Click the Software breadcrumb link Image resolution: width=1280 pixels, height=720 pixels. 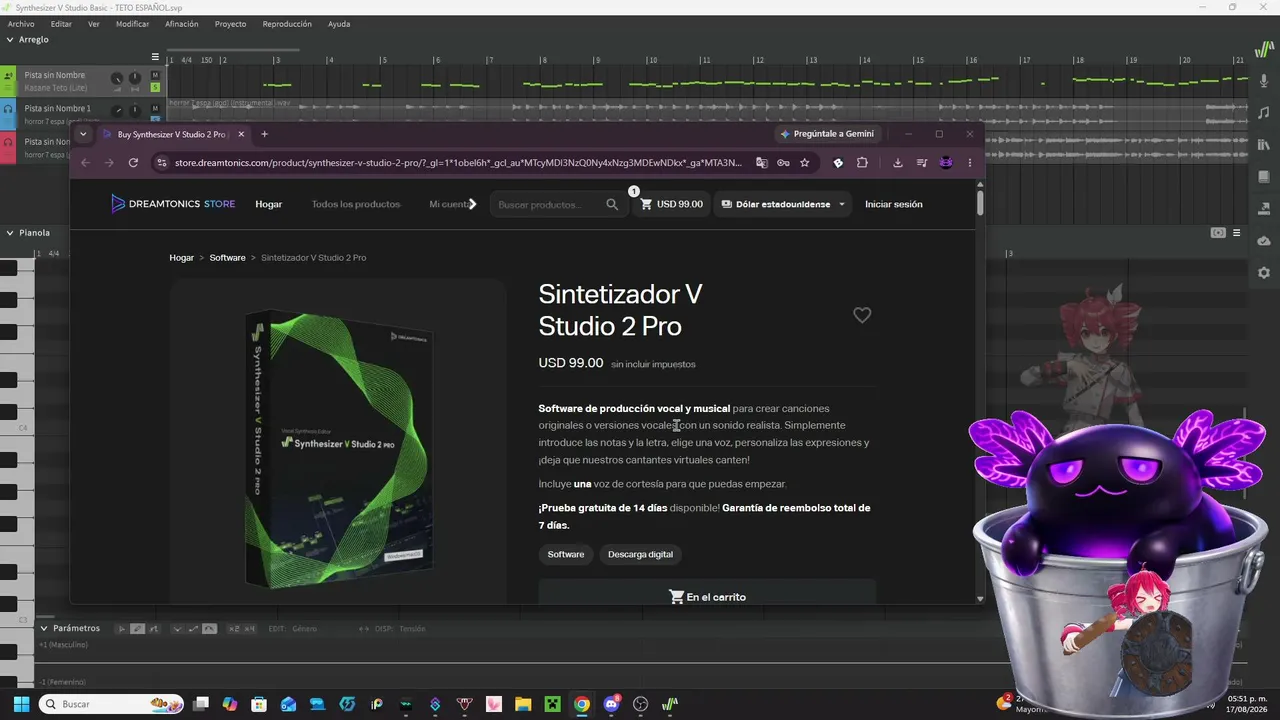coord(227,258)
